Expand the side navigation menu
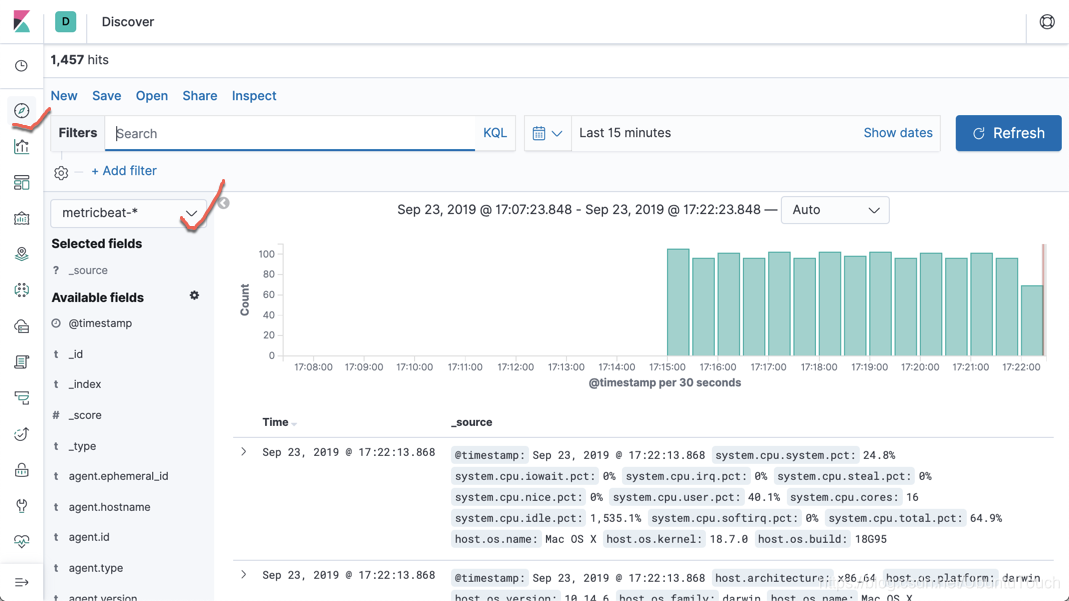Screen dimensions: 1069x601 click(22, 583)
